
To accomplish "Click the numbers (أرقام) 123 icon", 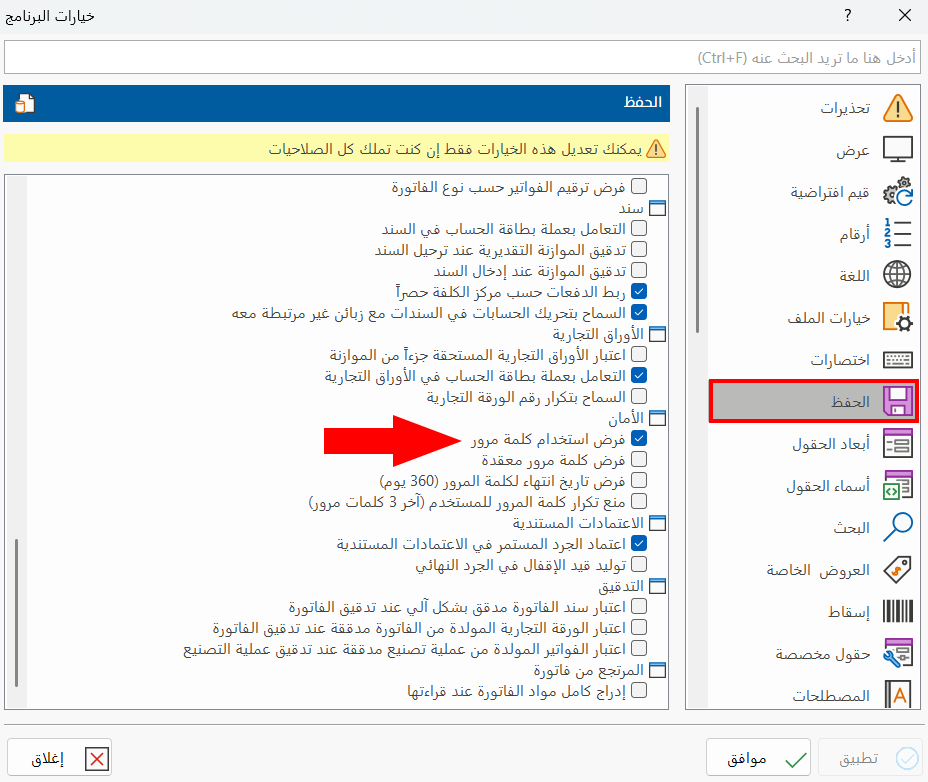I will click(897, 233).
